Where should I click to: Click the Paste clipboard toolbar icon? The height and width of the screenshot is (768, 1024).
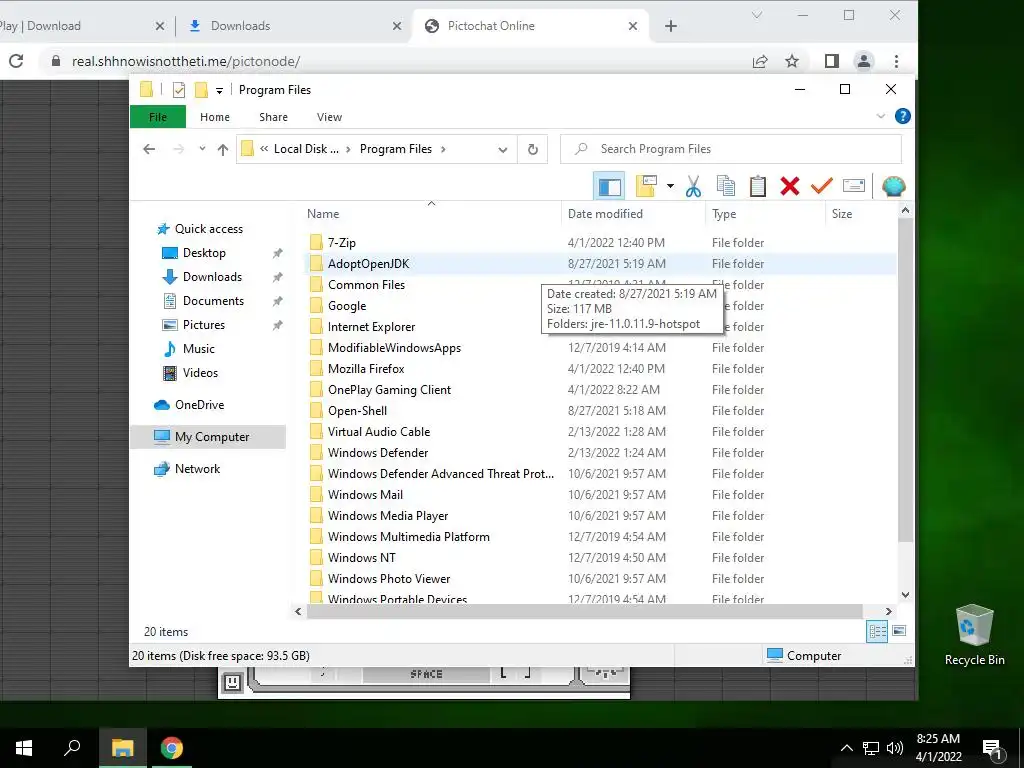coord(758,187)
